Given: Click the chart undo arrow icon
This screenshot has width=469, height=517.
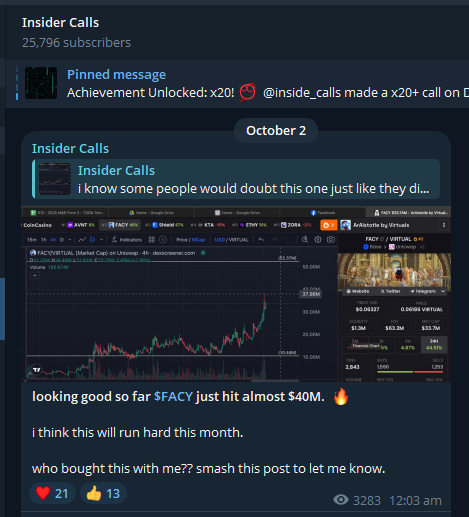Looking at the screenshot, I should click(x=261, y=239).
